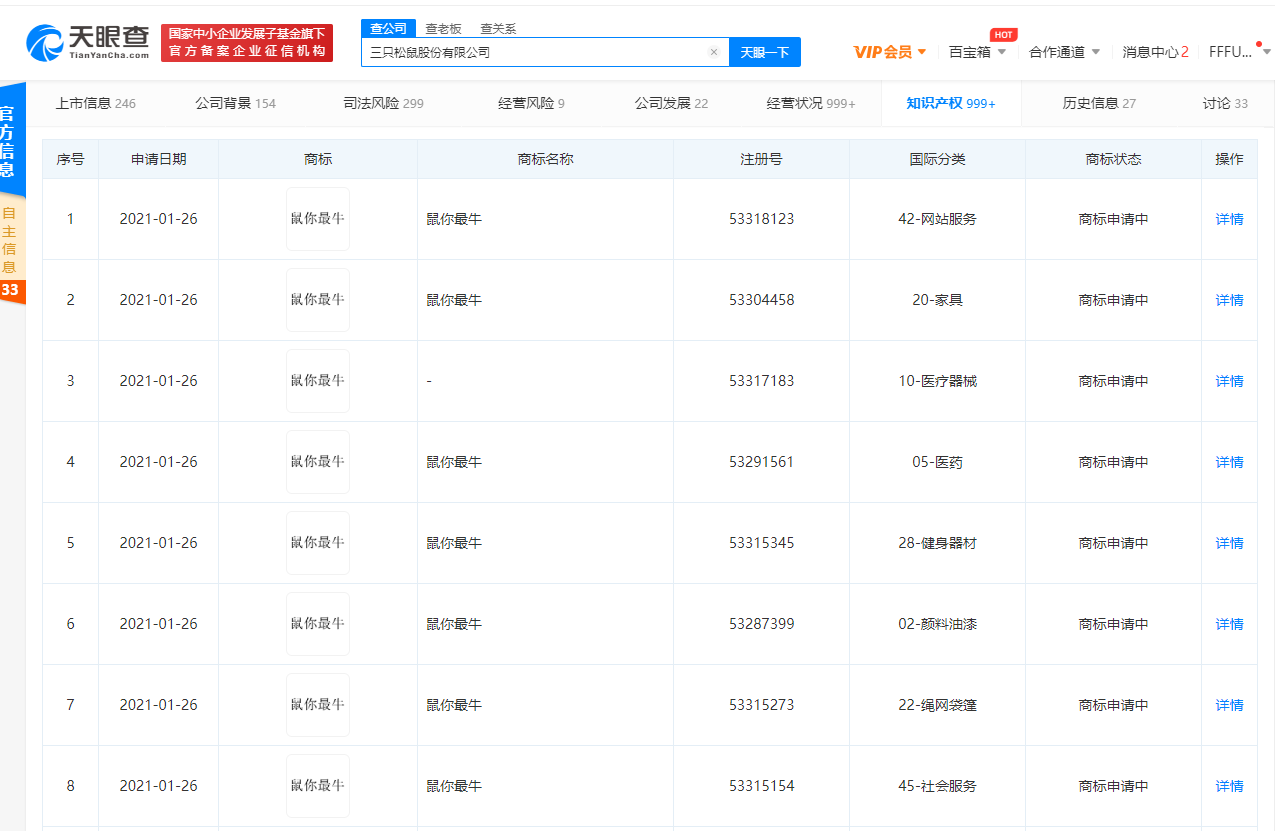1275x831 pixels.
Task: Open the red official credit agency banner
Action: click(x=247, y=43)
